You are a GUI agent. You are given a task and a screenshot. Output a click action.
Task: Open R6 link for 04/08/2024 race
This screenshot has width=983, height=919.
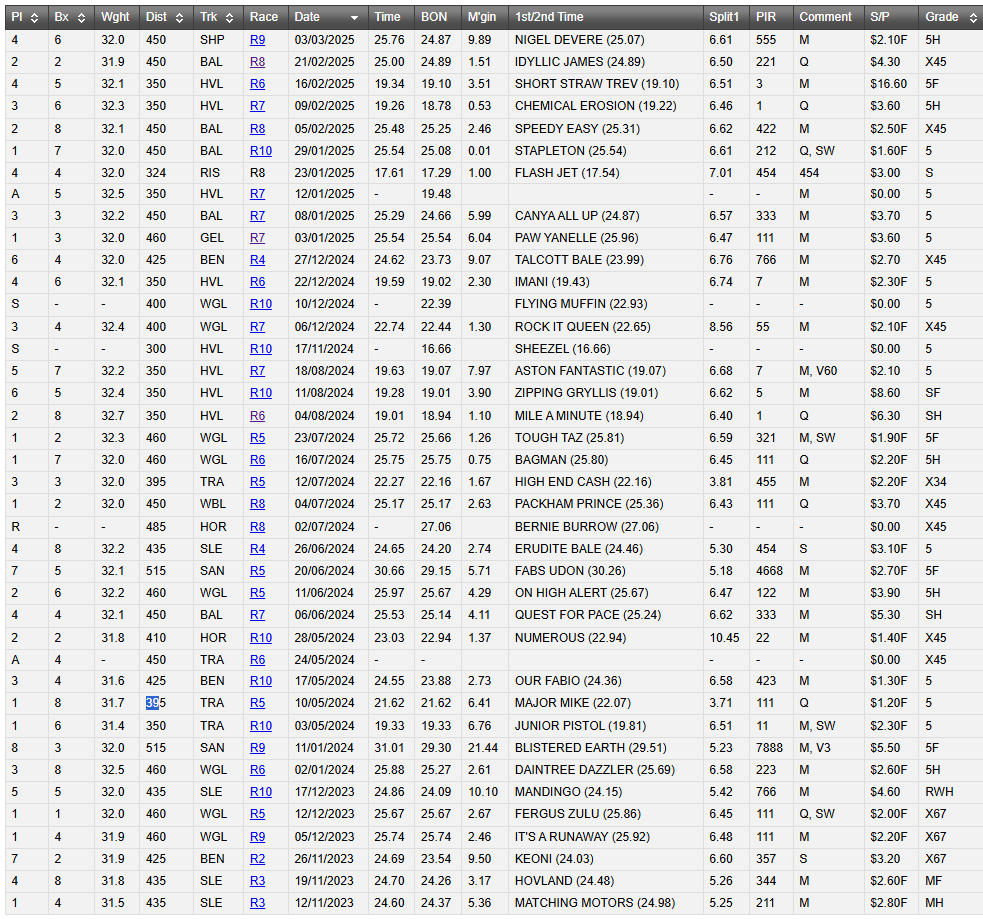point(257,416)
